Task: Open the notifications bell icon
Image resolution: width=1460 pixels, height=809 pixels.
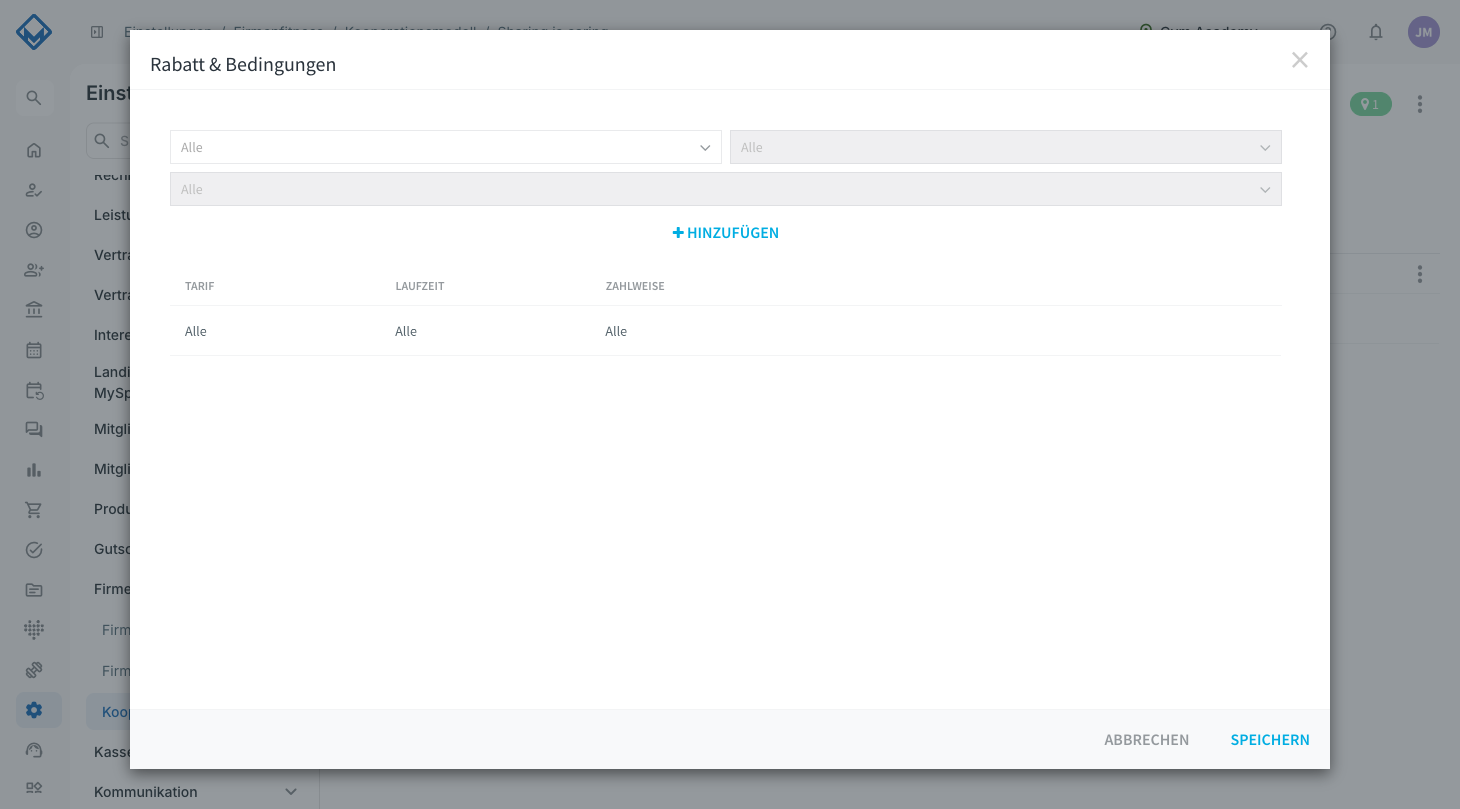Action: (x=1376, y=32)
